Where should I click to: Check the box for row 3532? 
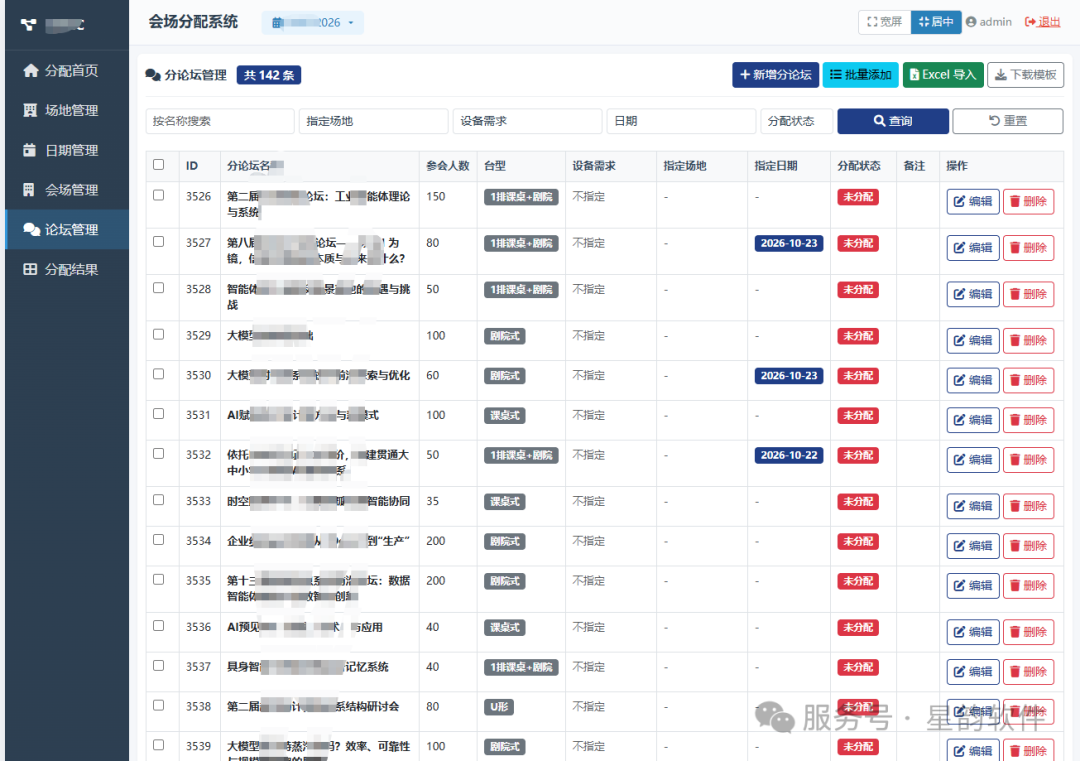pos(158,454)
